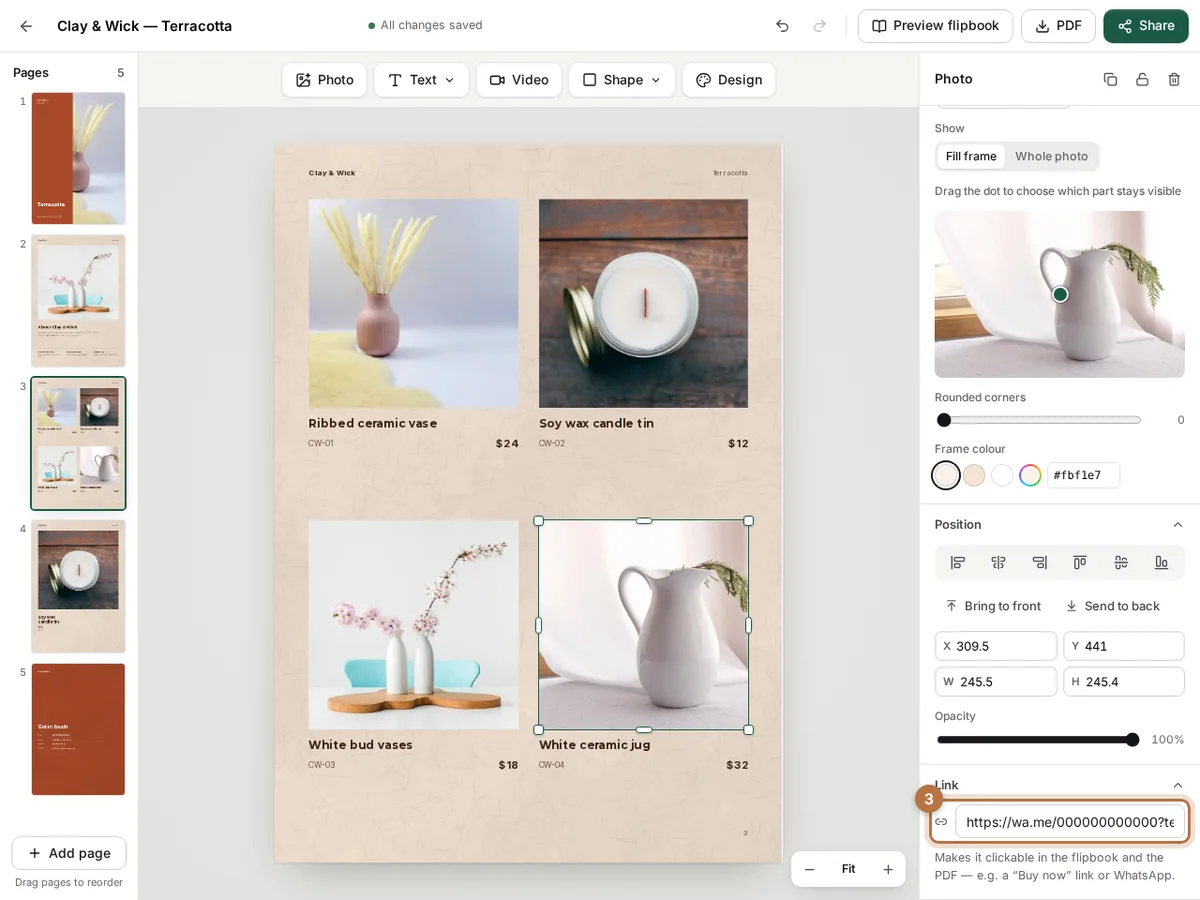
Task: Open the Text dropdown in the toolbar
Action: click(421, 80)
